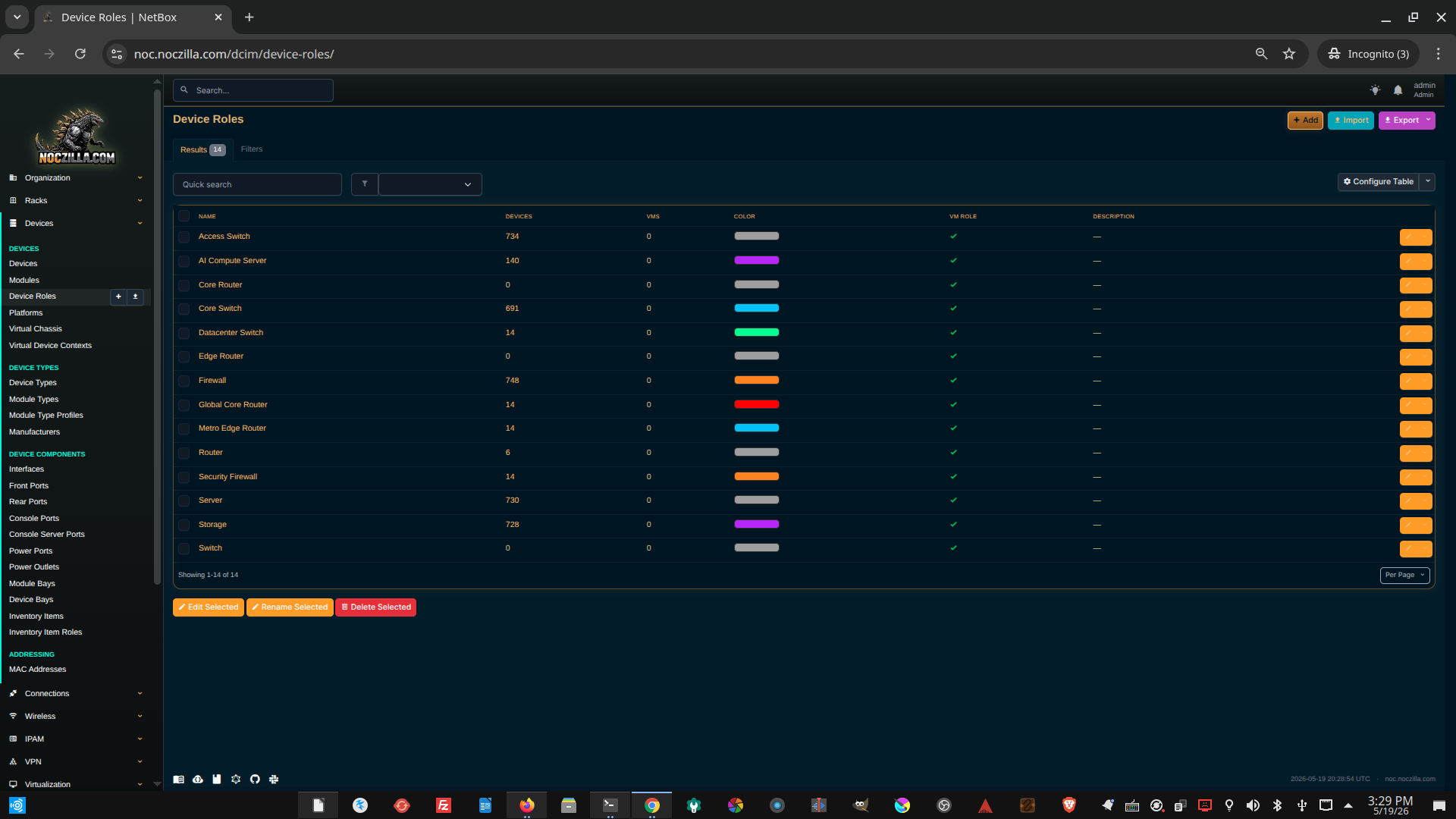Image resolution: width=1456 pixels, height=819 pixels.
Task: Open Interfaces in the sidebar
Action: (x=27, y=469)
